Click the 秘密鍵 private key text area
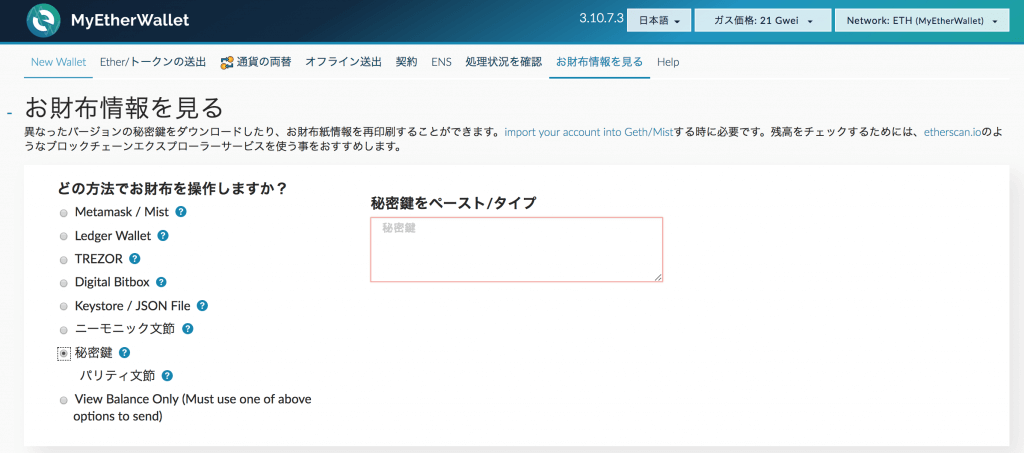The width and height of the screenshot is (1024, 453). pos(517,249)
